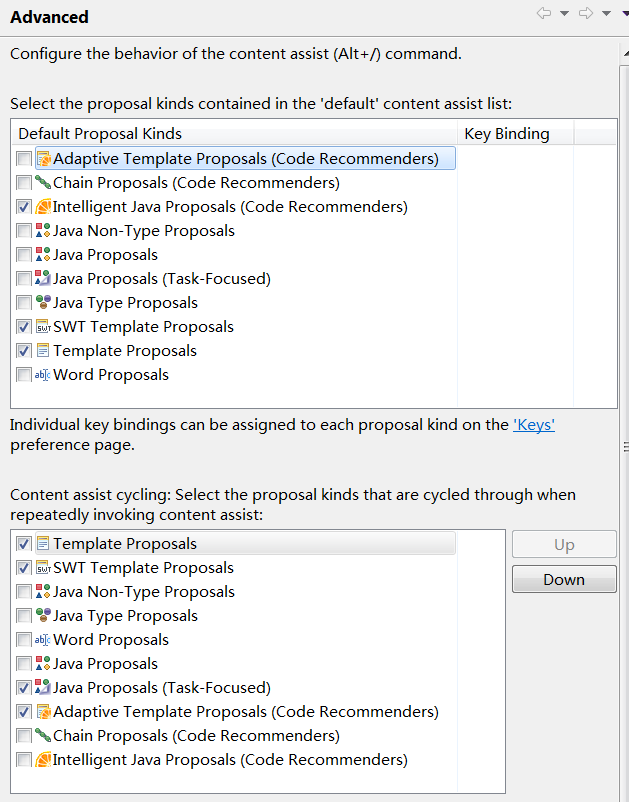
Task: Click SWT Template Proposals icon in default list
Action: [x=43, y=327]
